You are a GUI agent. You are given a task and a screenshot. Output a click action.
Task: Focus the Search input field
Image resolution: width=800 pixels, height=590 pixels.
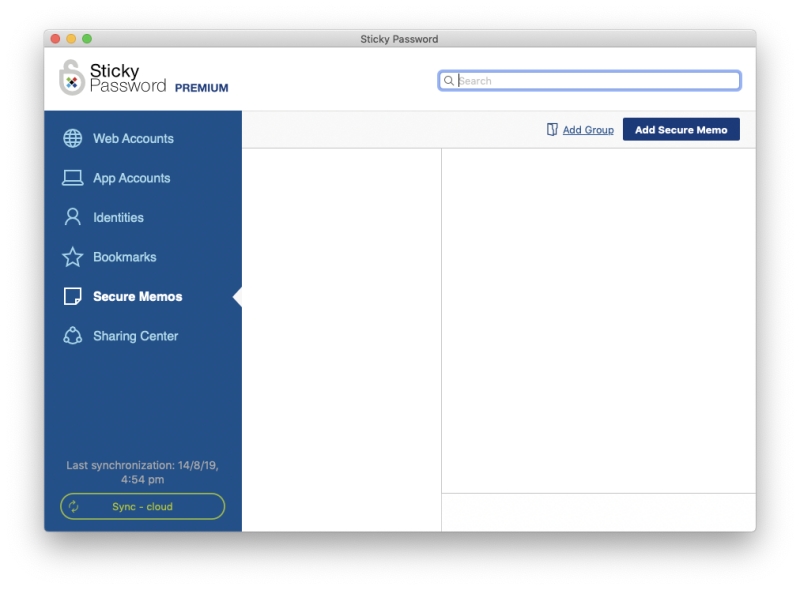click(x=589, y=81)
